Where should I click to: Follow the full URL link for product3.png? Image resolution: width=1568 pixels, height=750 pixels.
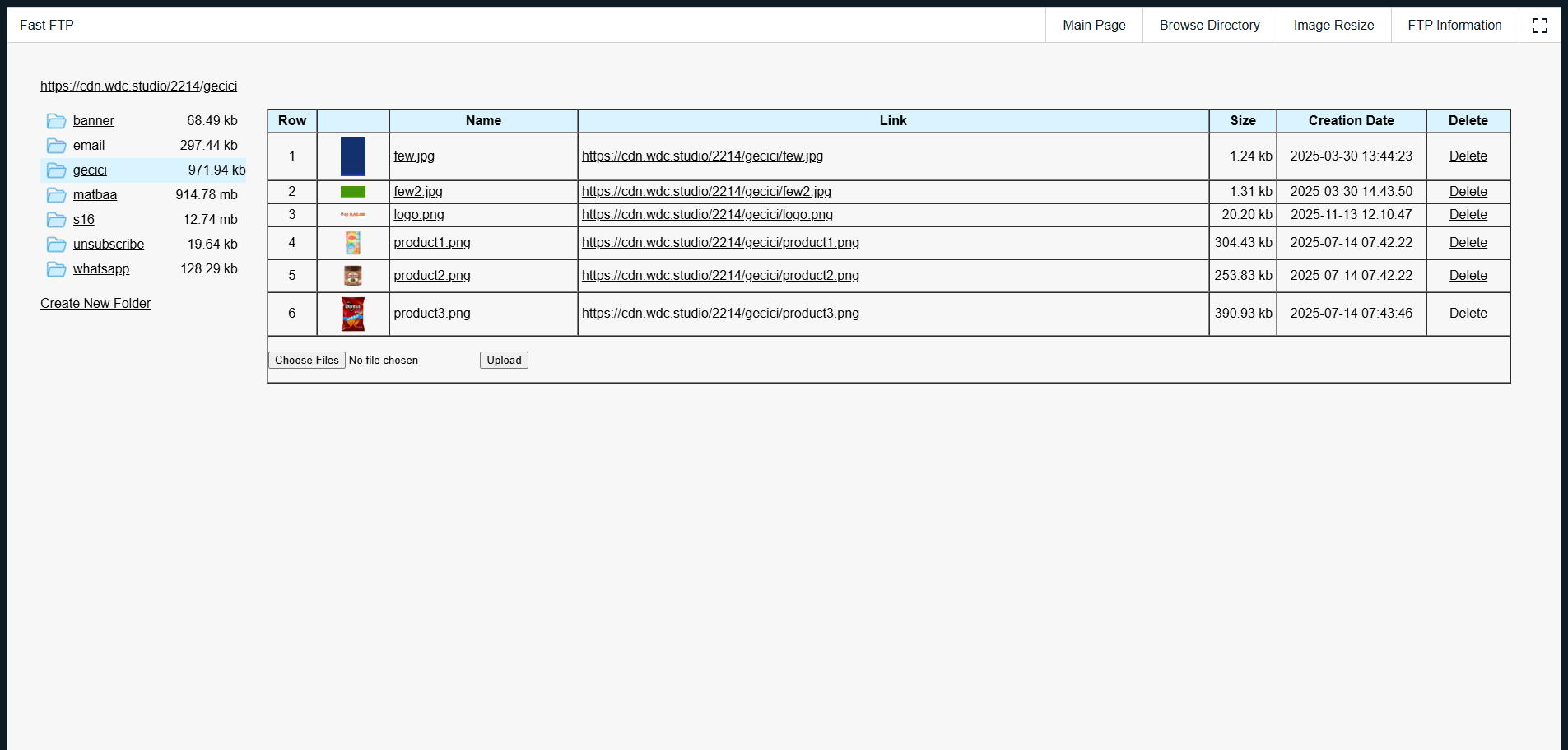720,313
